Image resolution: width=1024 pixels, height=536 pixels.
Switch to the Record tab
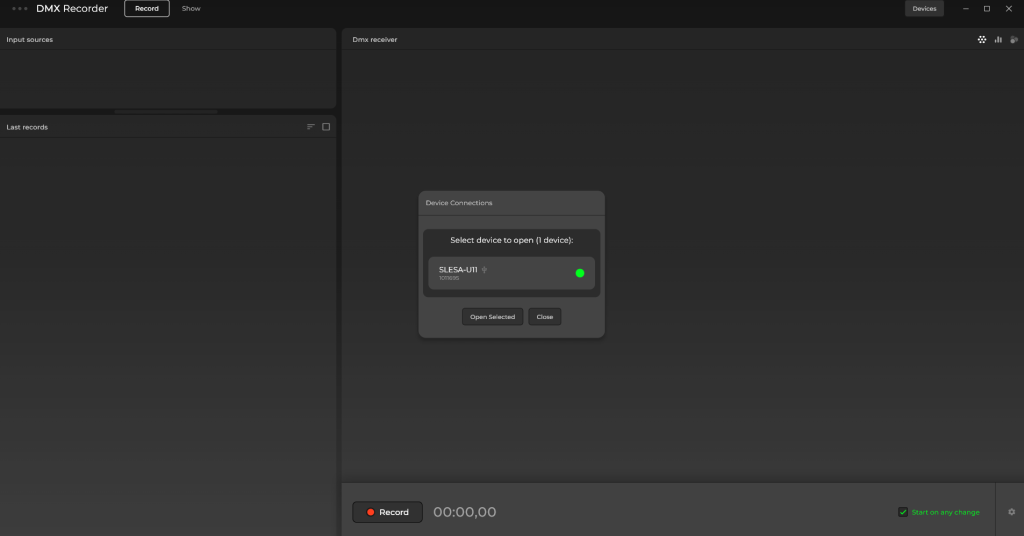147,9
